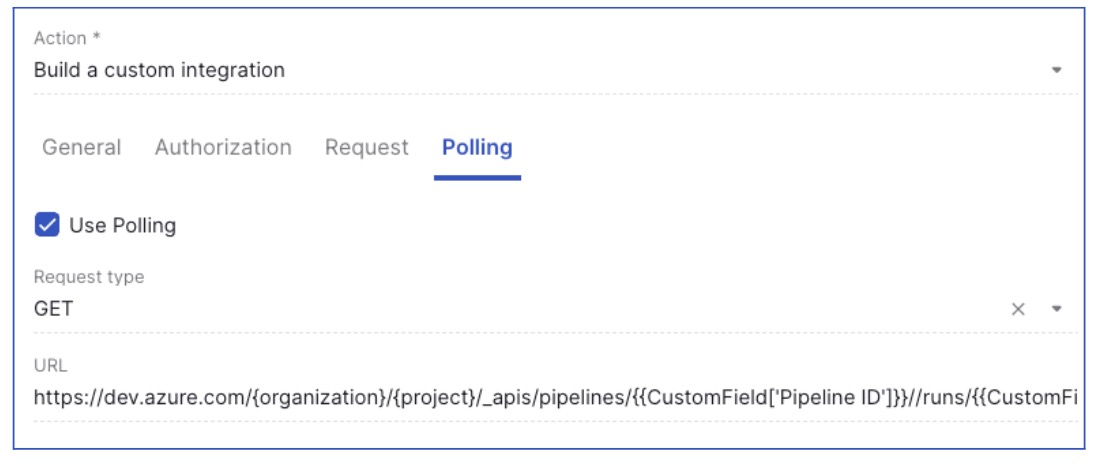Select the active Polling tab

pyautogui.click(x=477, y=147)
